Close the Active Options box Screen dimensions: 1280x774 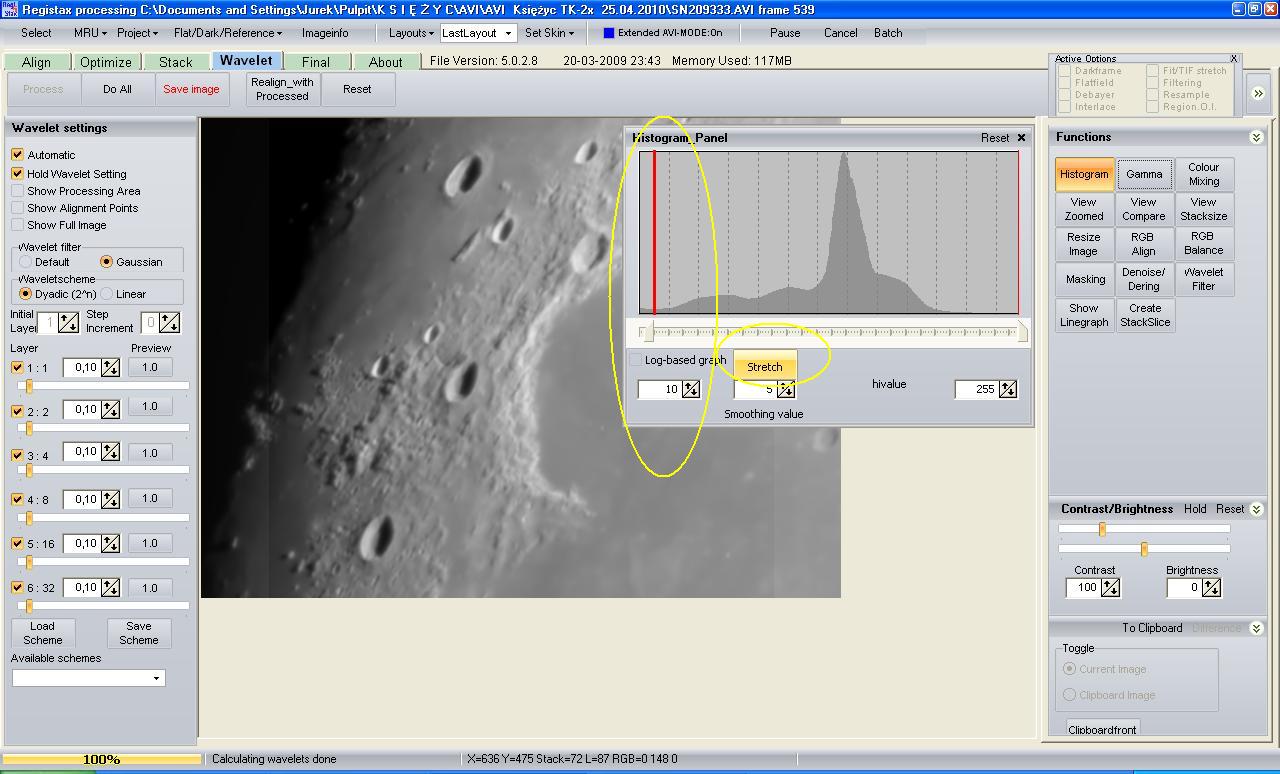(1233, 59)
